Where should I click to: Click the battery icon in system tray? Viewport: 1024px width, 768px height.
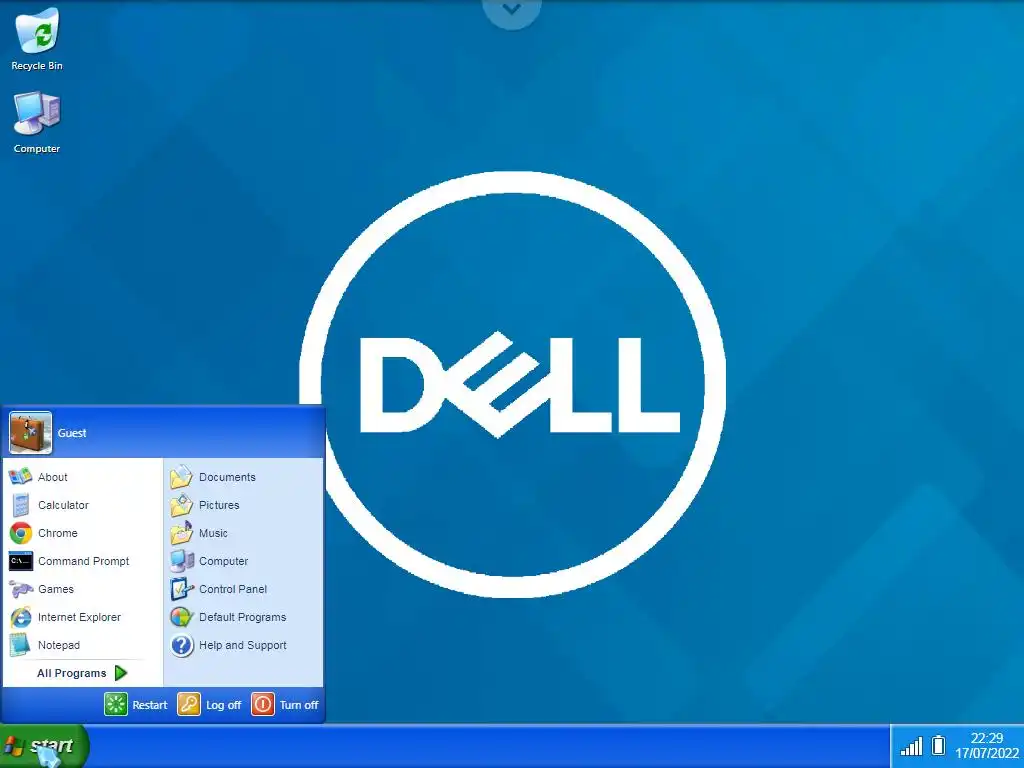(x=938, y=745)
